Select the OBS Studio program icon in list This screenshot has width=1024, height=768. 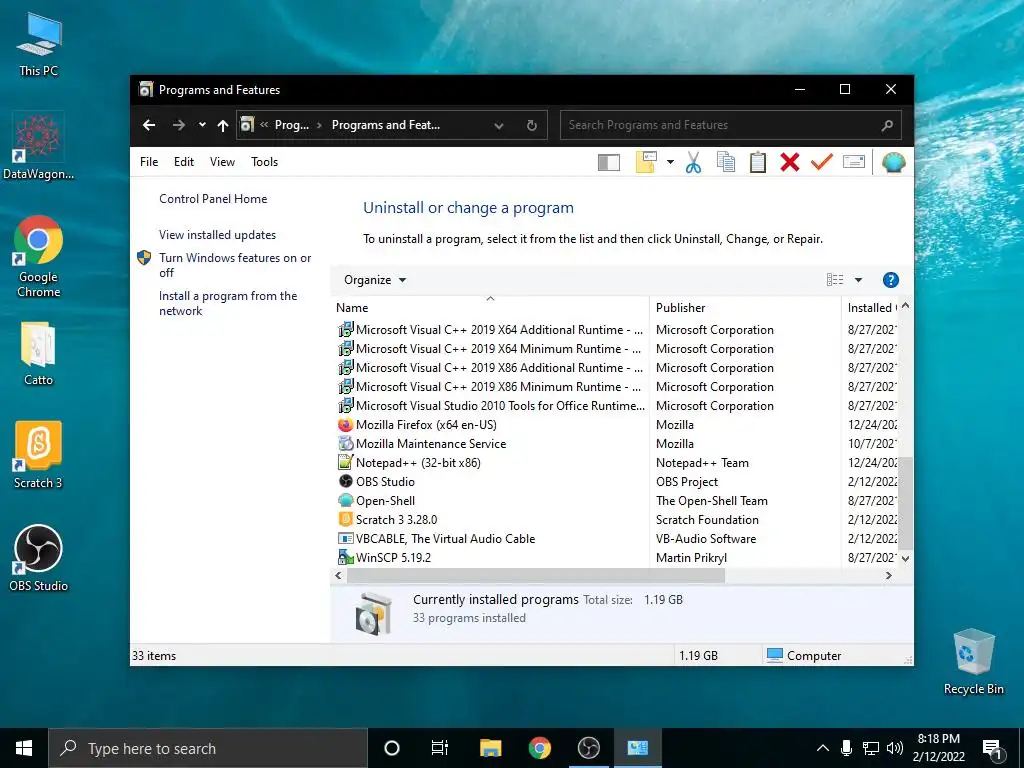(345, 481)
